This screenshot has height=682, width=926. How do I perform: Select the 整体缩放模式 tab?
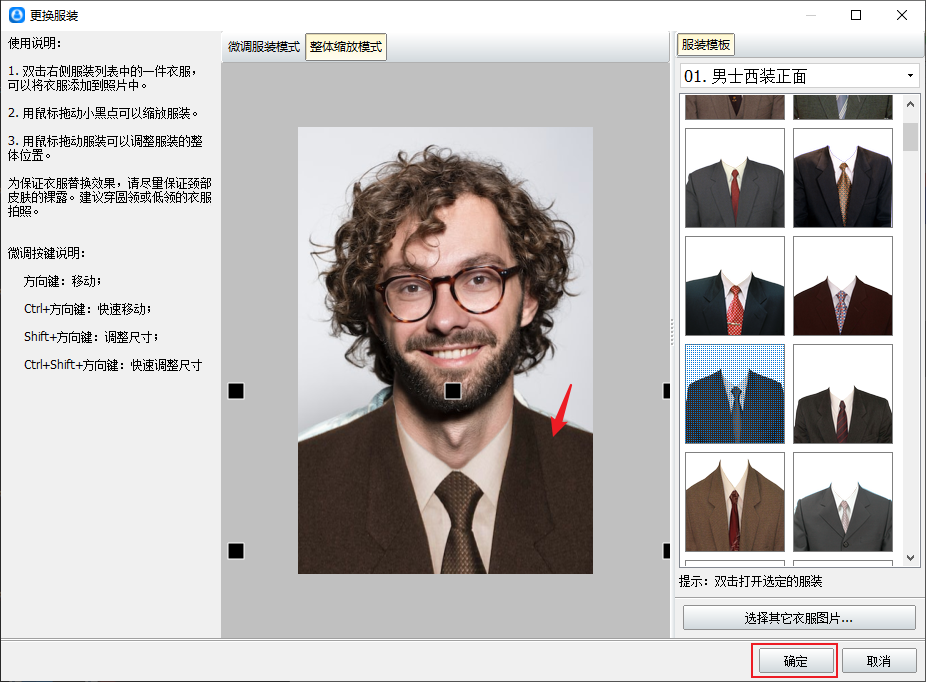[x=346, y=47]
